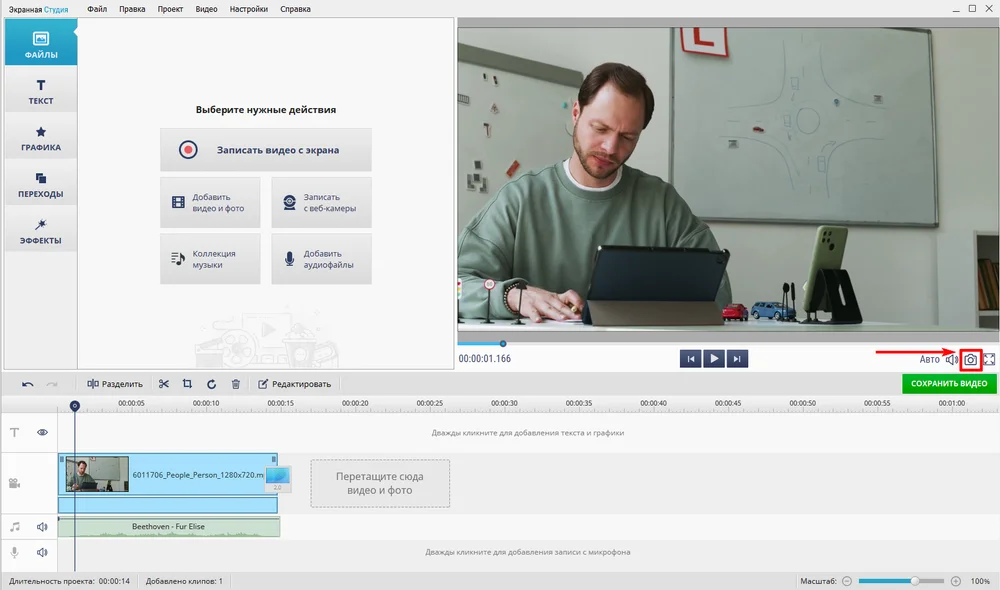Screen dimensions: 1000x590
Task: Mute the Beethoven music track
Action: coord(43,527)
